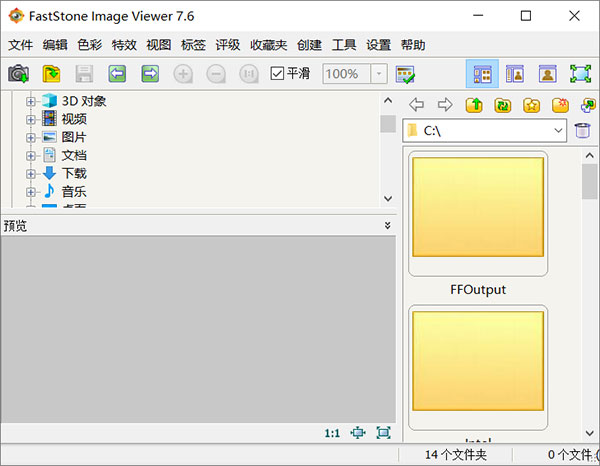Click the fit-to-window icon in preview pane

(x=358, y=433)
